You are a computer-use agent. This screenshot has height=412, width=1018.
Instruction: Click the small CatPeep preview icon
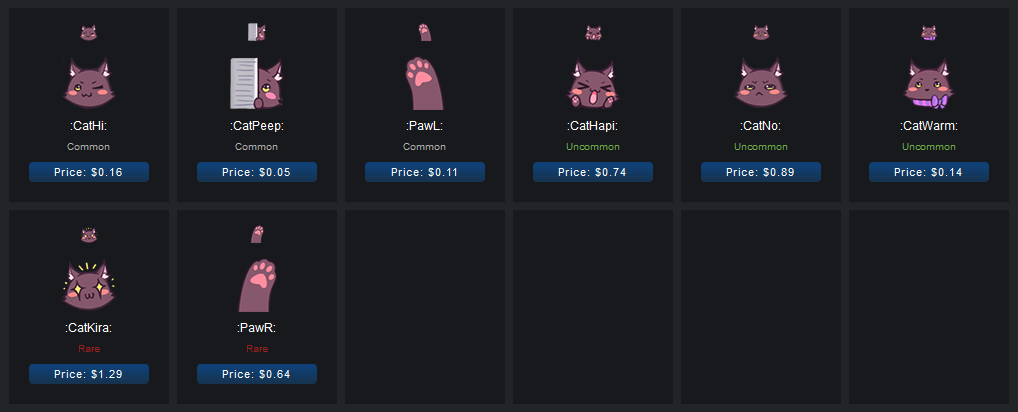click(256, 32)
